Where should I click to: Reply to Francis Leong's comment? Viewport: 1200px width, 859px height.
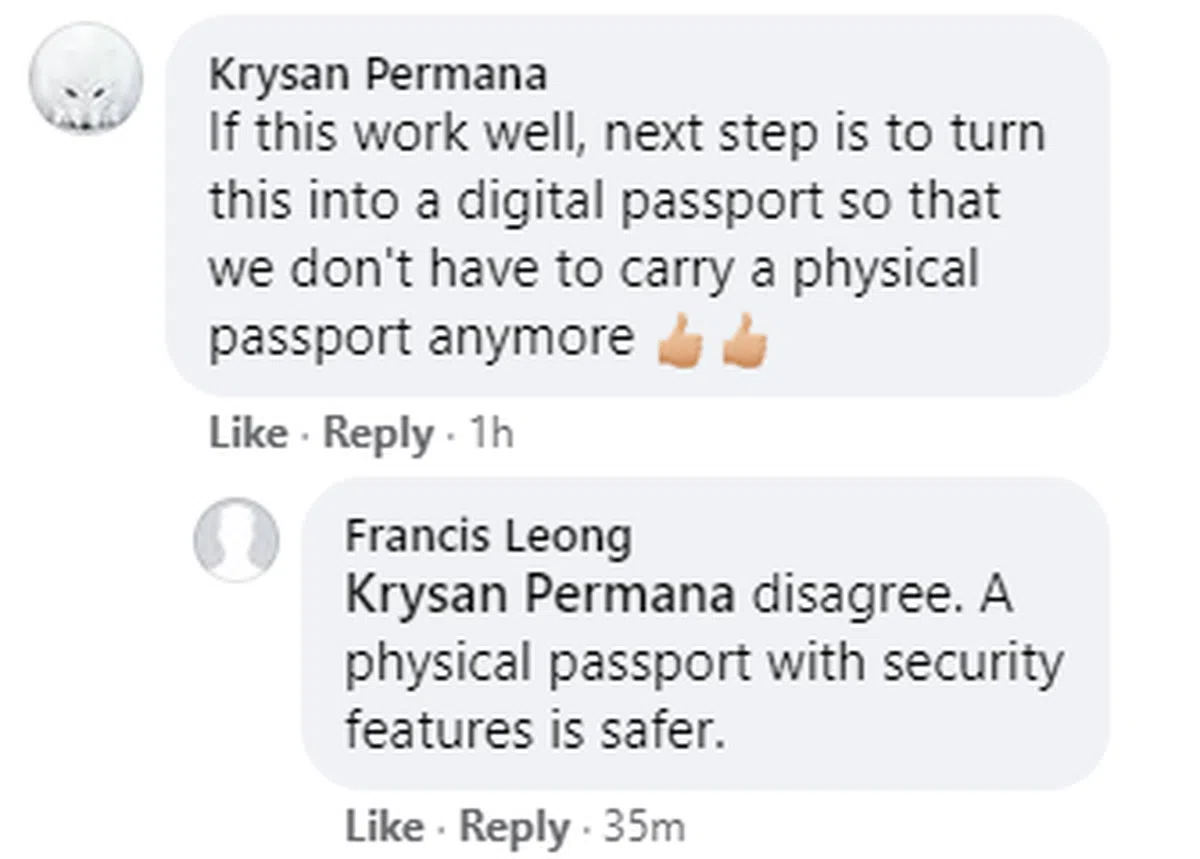[515, 826]
